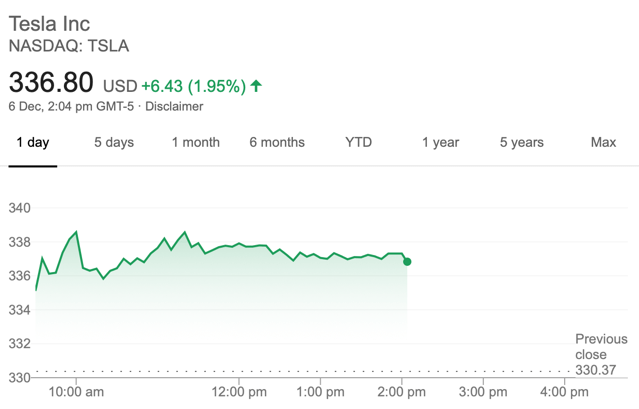Click the 12:00 pm axis label
This screenshot has width=639, height=409.
(x=239, y=392)
